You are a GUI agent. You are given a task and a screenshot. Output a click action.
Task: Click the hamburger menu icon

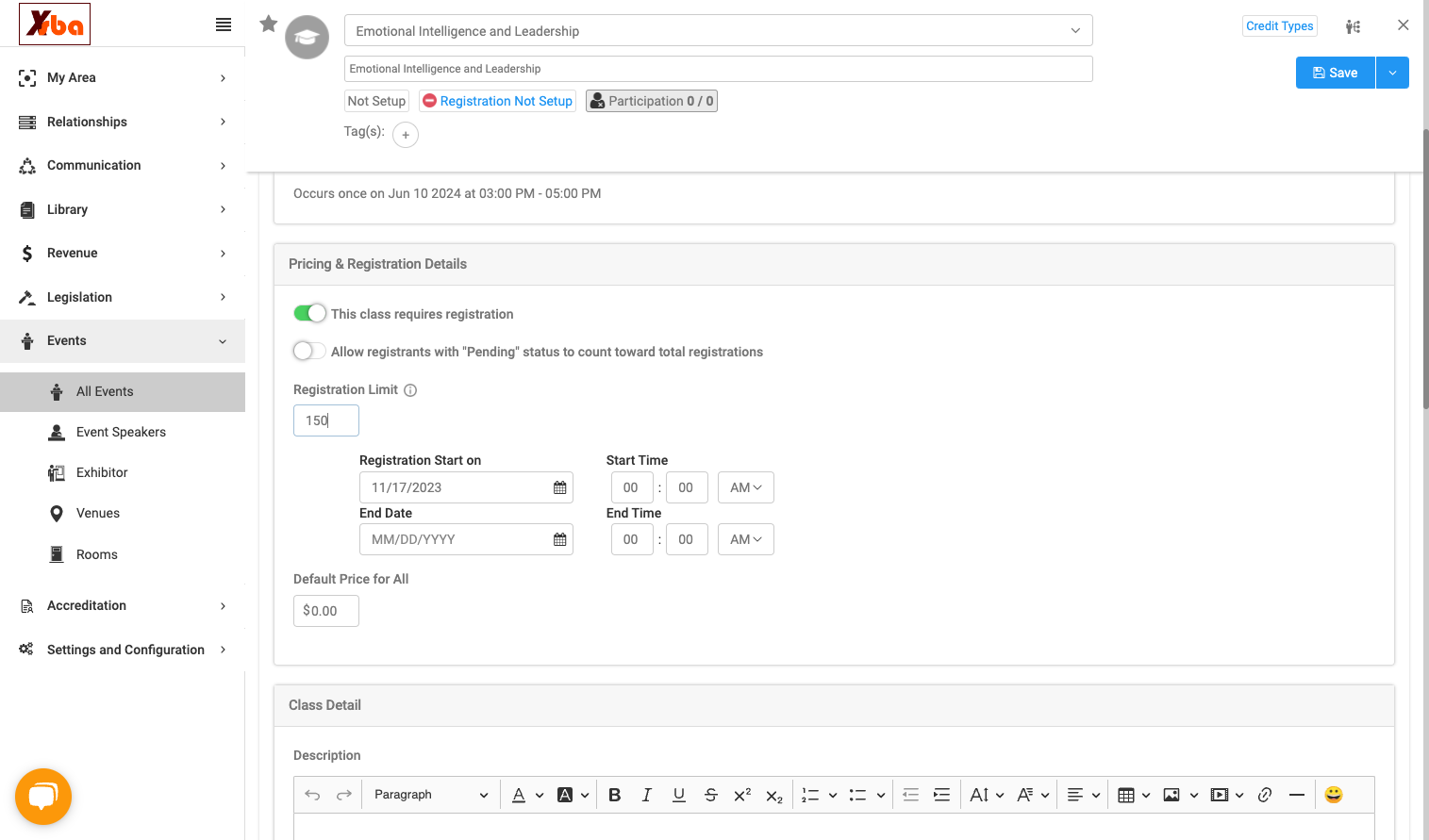coord(224,25)
